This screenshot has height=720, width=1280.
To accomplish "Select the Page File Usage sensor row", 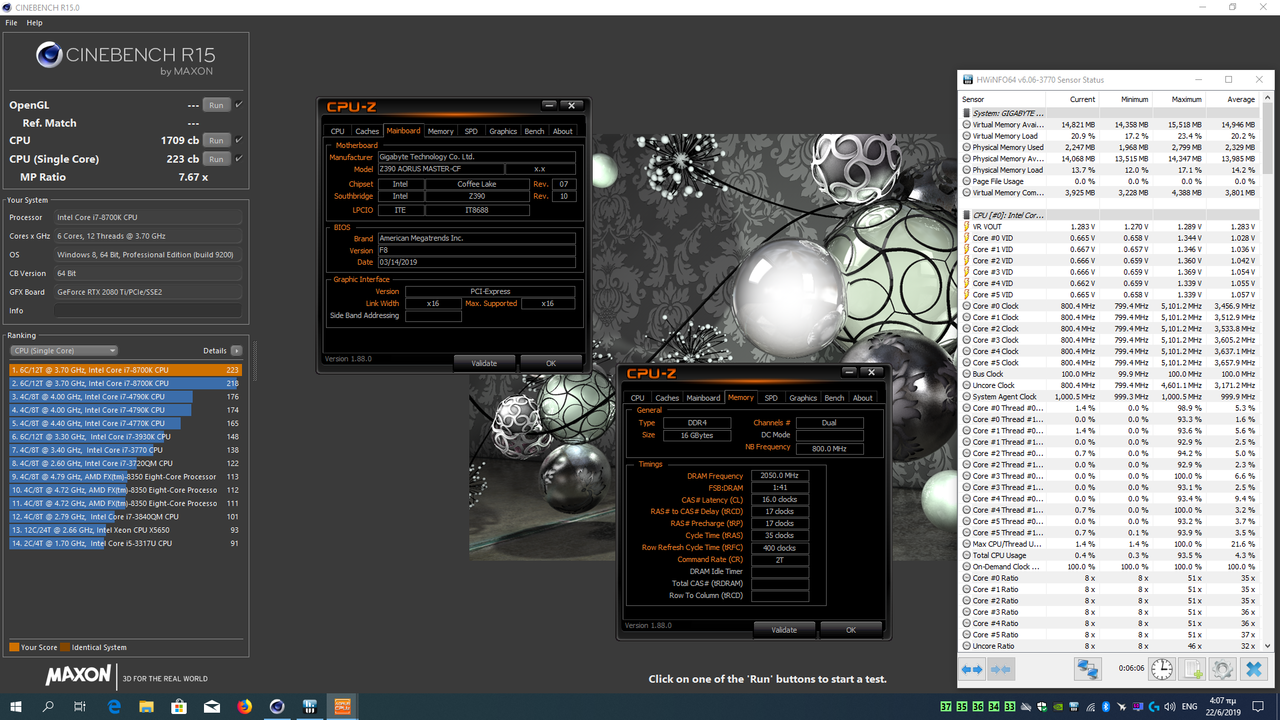I will (x=1109, y=181).
